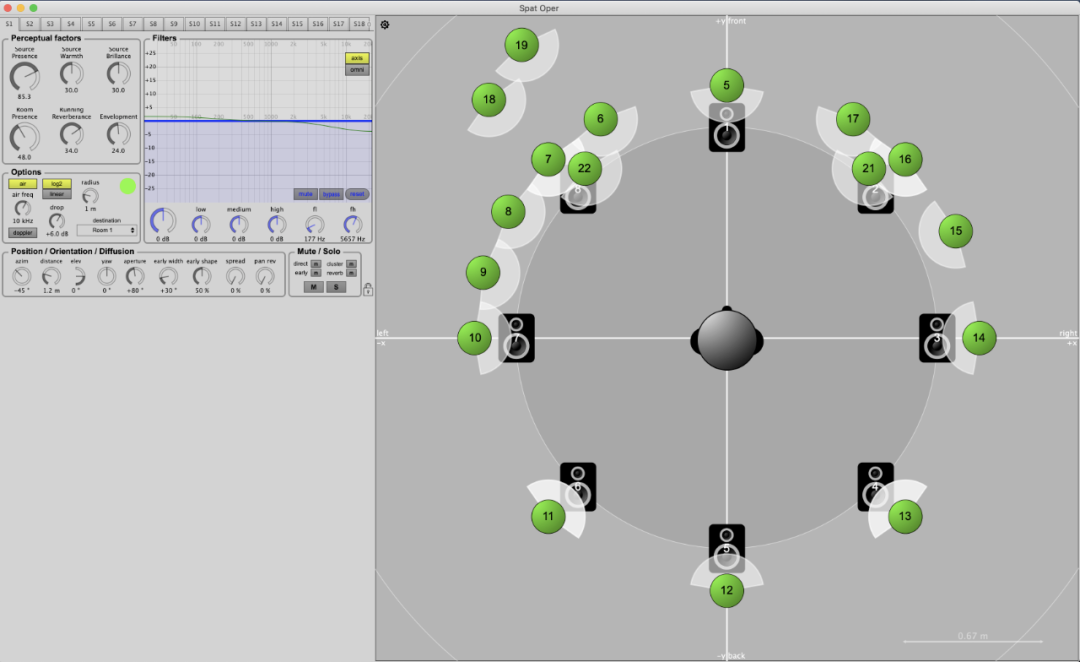Select source 10 on the left axis
Screen dimensions: 1080x662
[475, 338]
